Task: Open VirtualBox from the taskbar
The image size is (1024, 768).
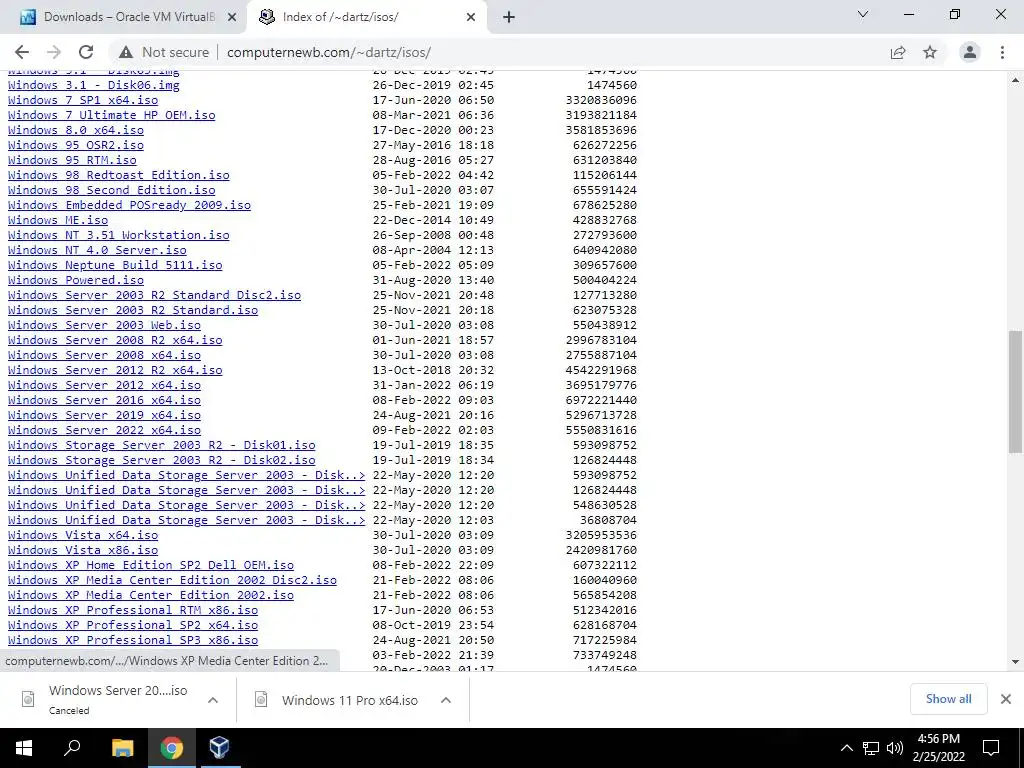Action: pos(219,748)
